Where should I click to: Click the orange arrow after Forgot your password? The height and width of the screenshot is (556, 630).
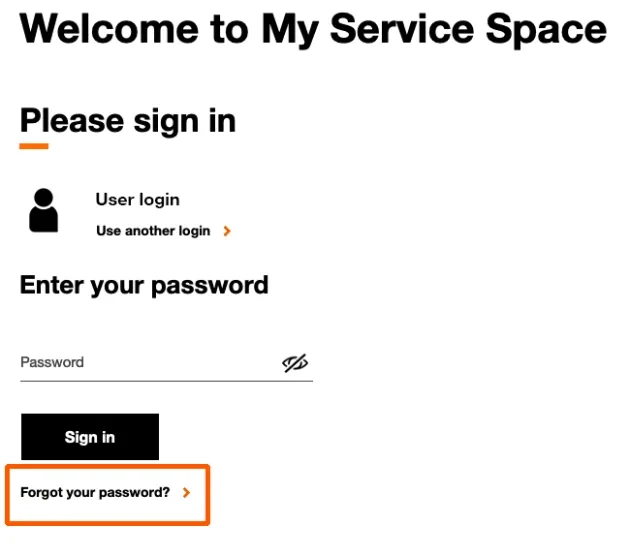point(186,493)
